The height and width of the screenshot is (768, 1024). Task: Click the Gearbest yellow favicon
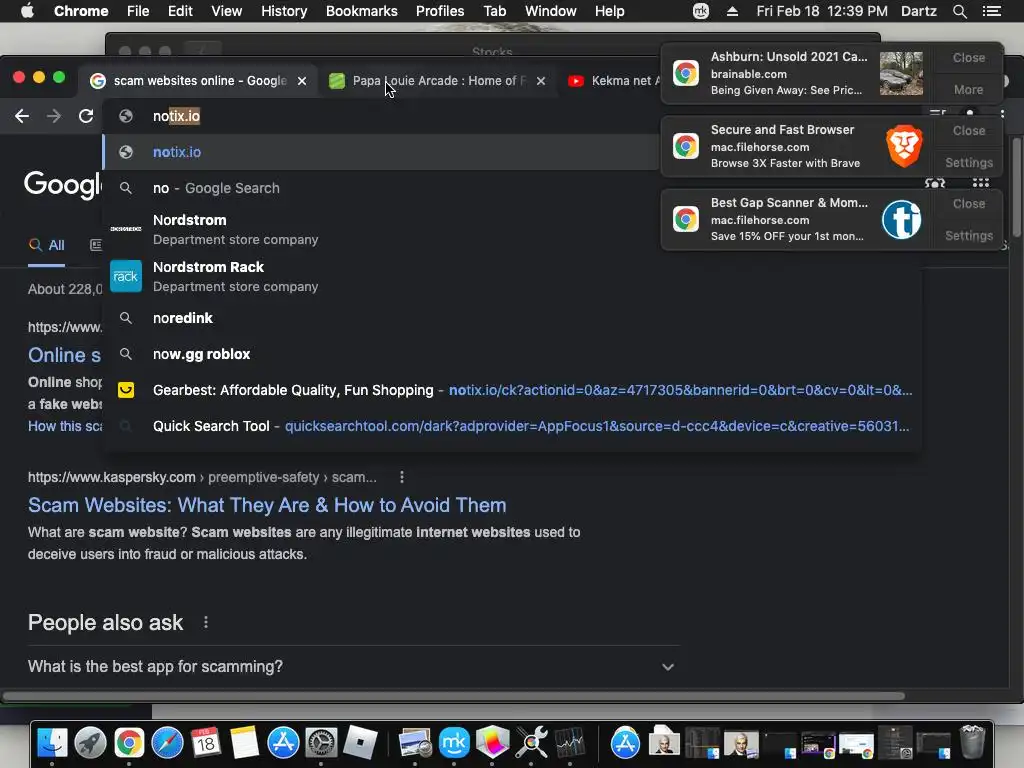click(x=125, y=390)
